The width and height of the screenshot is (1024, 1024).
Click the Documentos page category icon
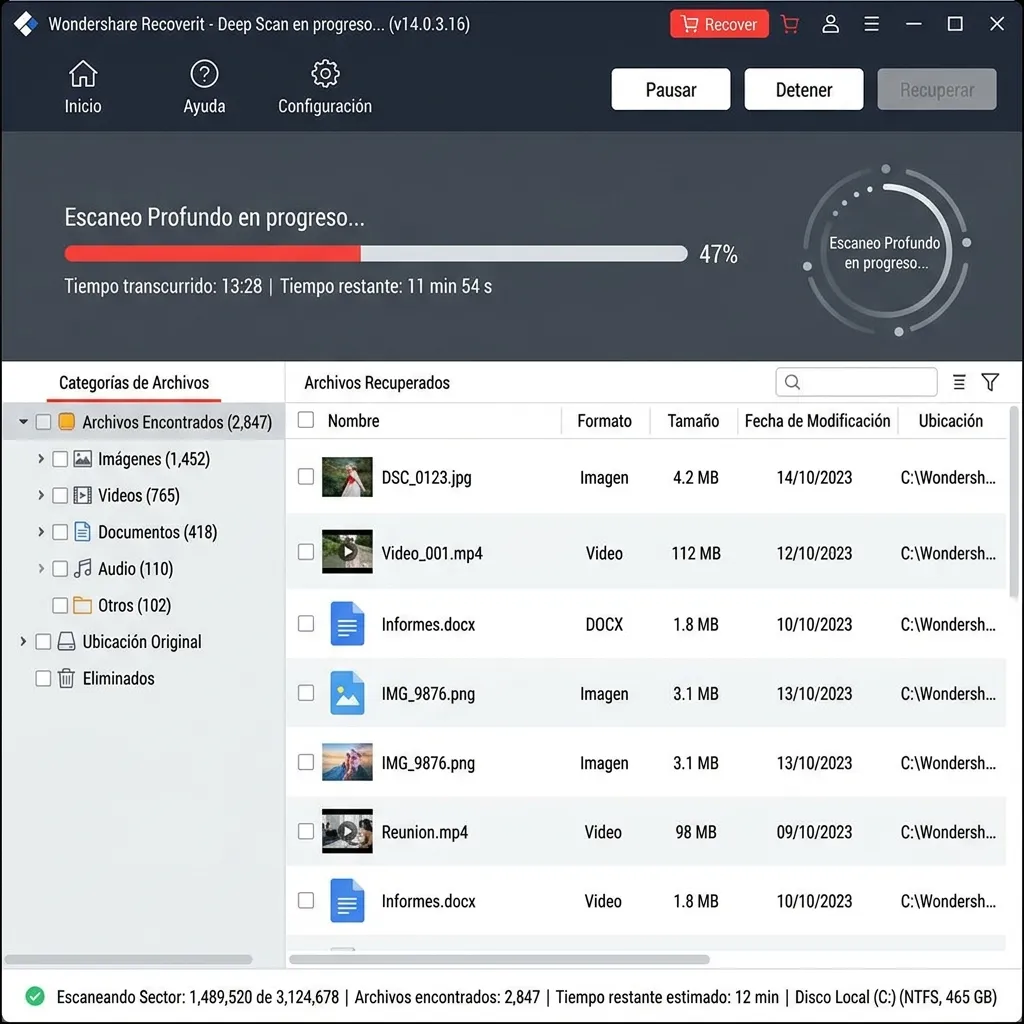82,532
